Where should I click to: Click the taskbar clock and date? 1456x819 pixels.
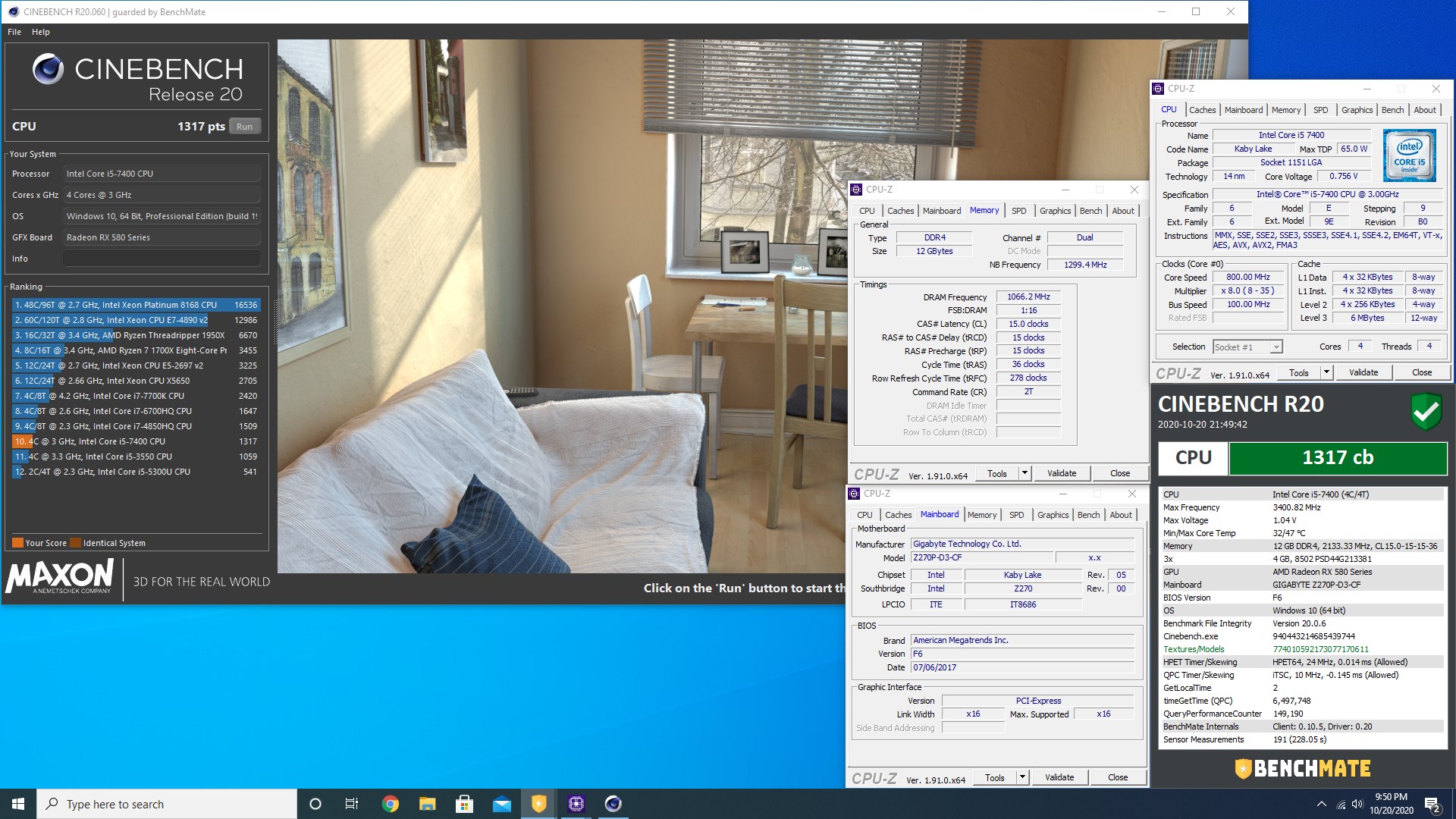[x=1391, y=804]
